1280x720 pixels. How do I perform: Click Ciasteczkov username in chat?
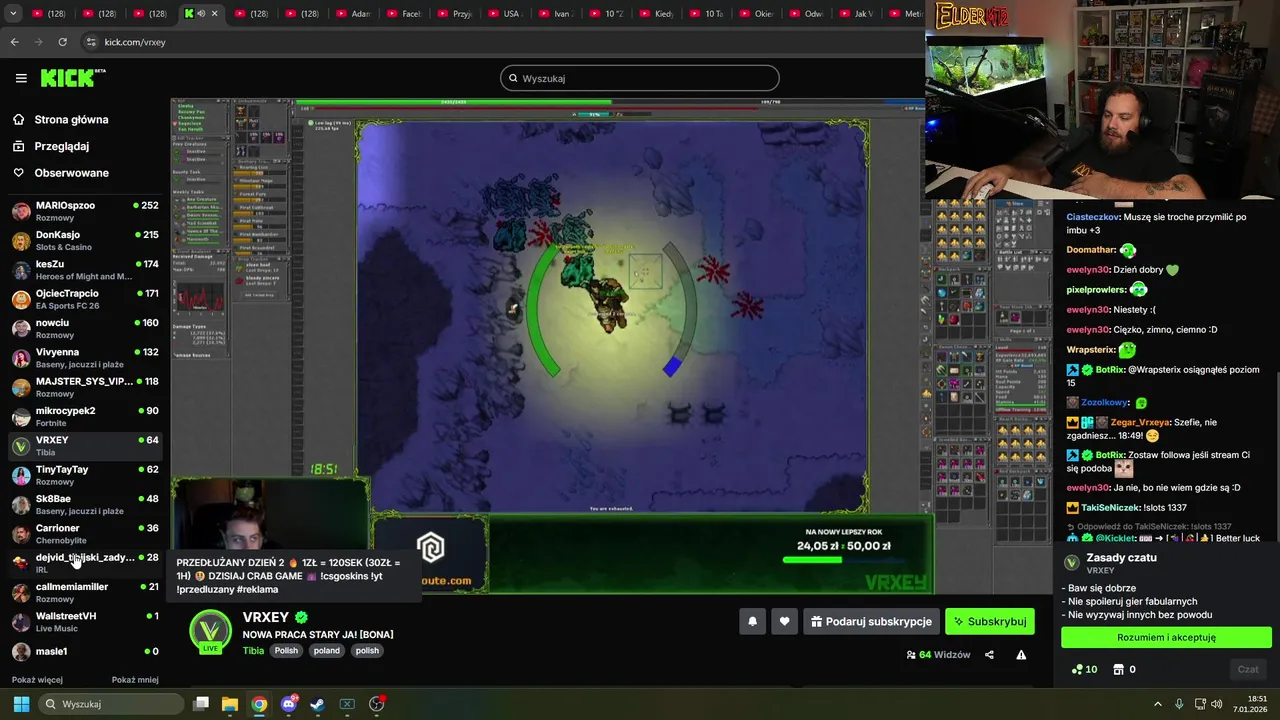click(1093, 217)
